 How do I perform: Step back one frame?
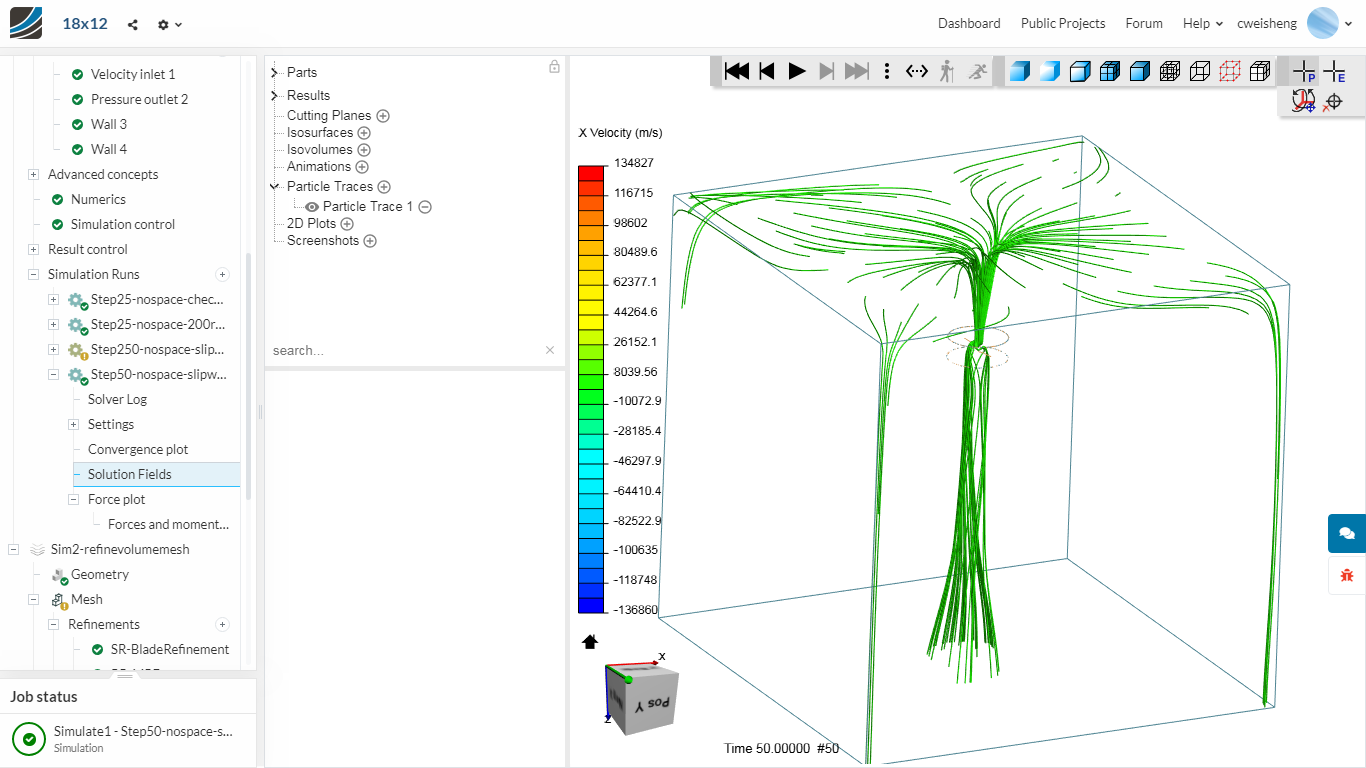coord(767,71)
